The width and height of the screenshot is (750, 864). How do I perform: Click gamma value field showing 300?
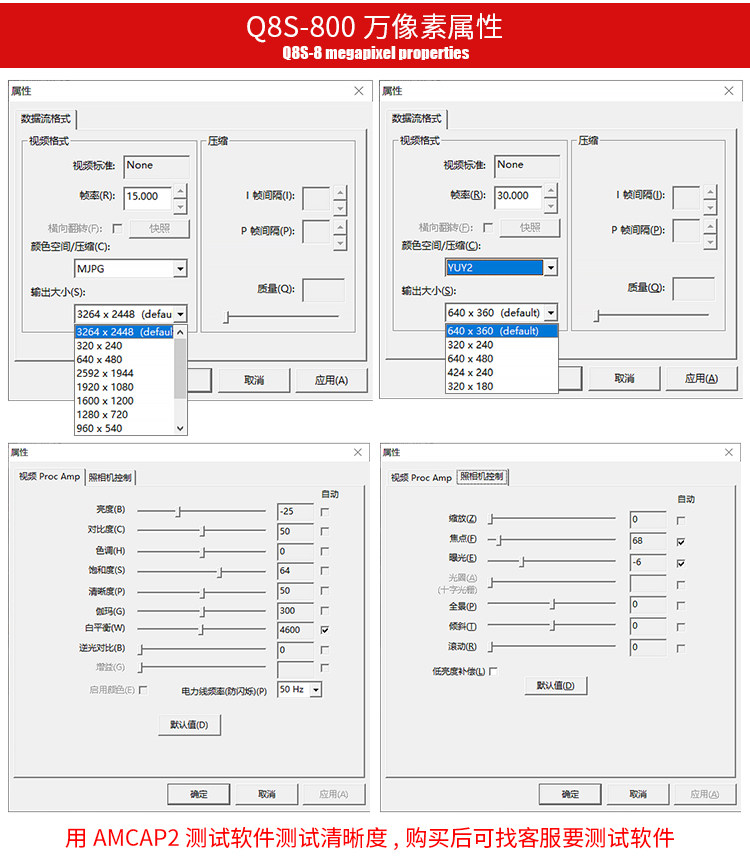point(295,611)
